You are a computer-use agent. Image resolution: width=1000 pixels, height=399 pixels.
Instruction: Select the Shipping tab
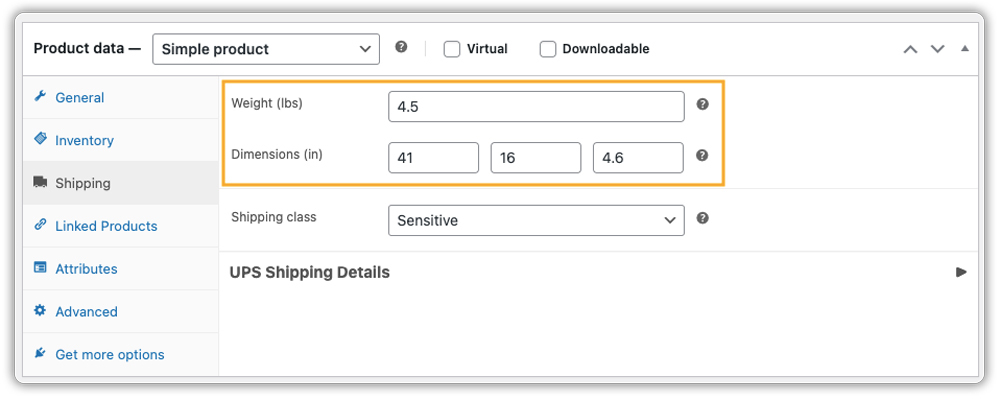tap(121, 183)
